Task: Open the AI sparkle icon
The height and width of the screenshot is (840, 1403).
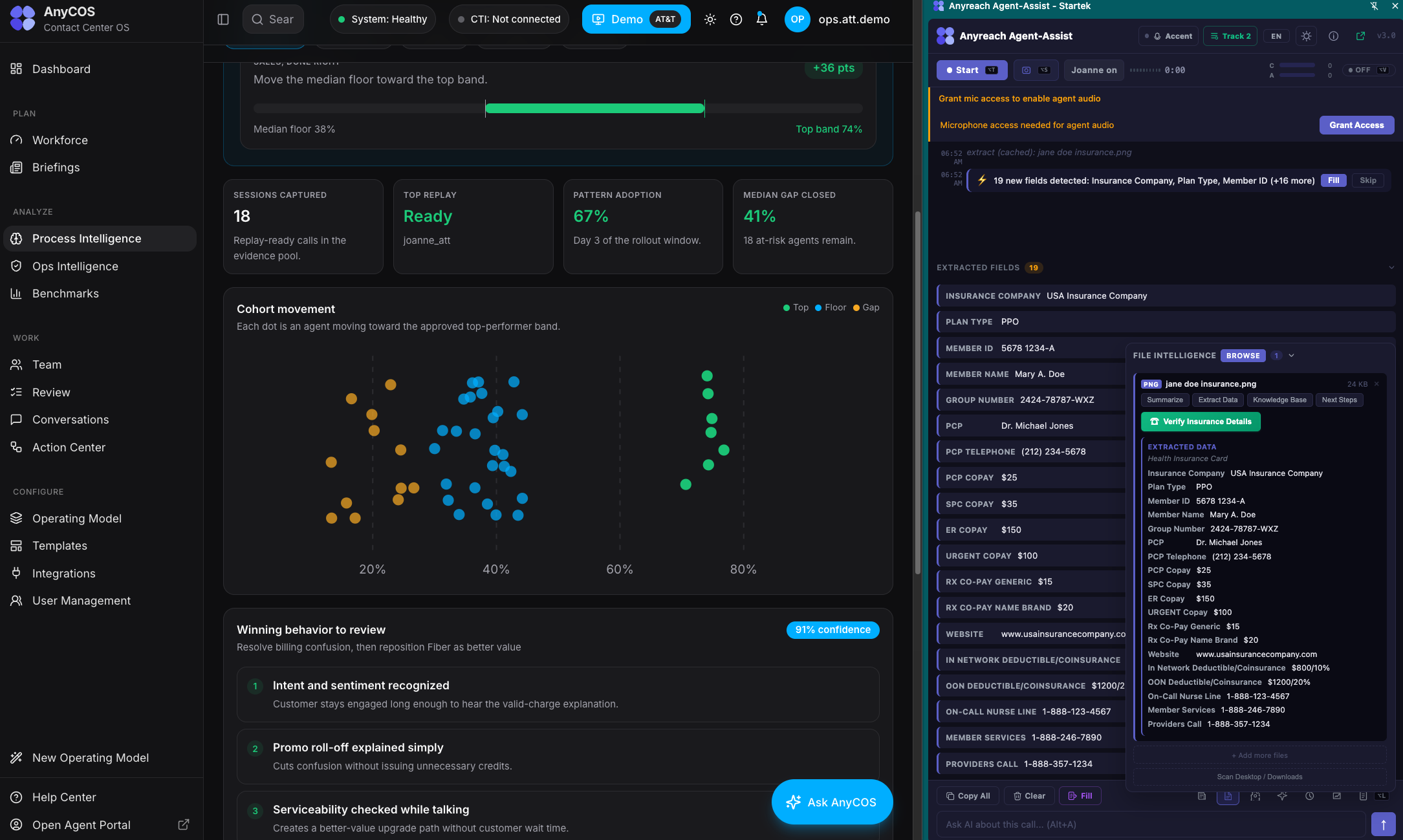Action: 1283,796
